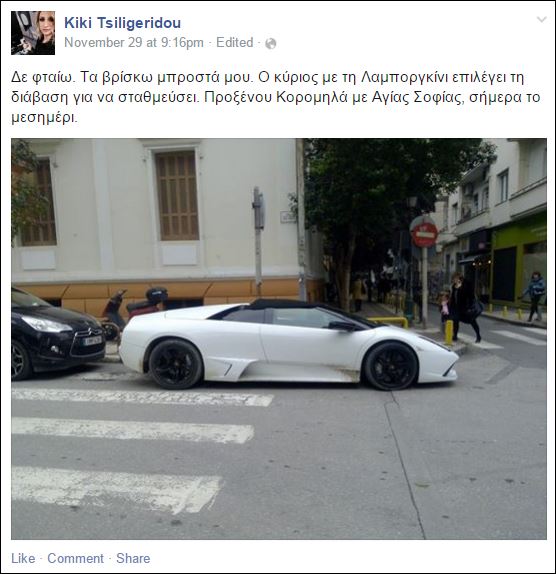The width and height of the screenshot is (556, 574).
Task: Open the Kiki Tsiligeridou profile name link
Action: 123,23
